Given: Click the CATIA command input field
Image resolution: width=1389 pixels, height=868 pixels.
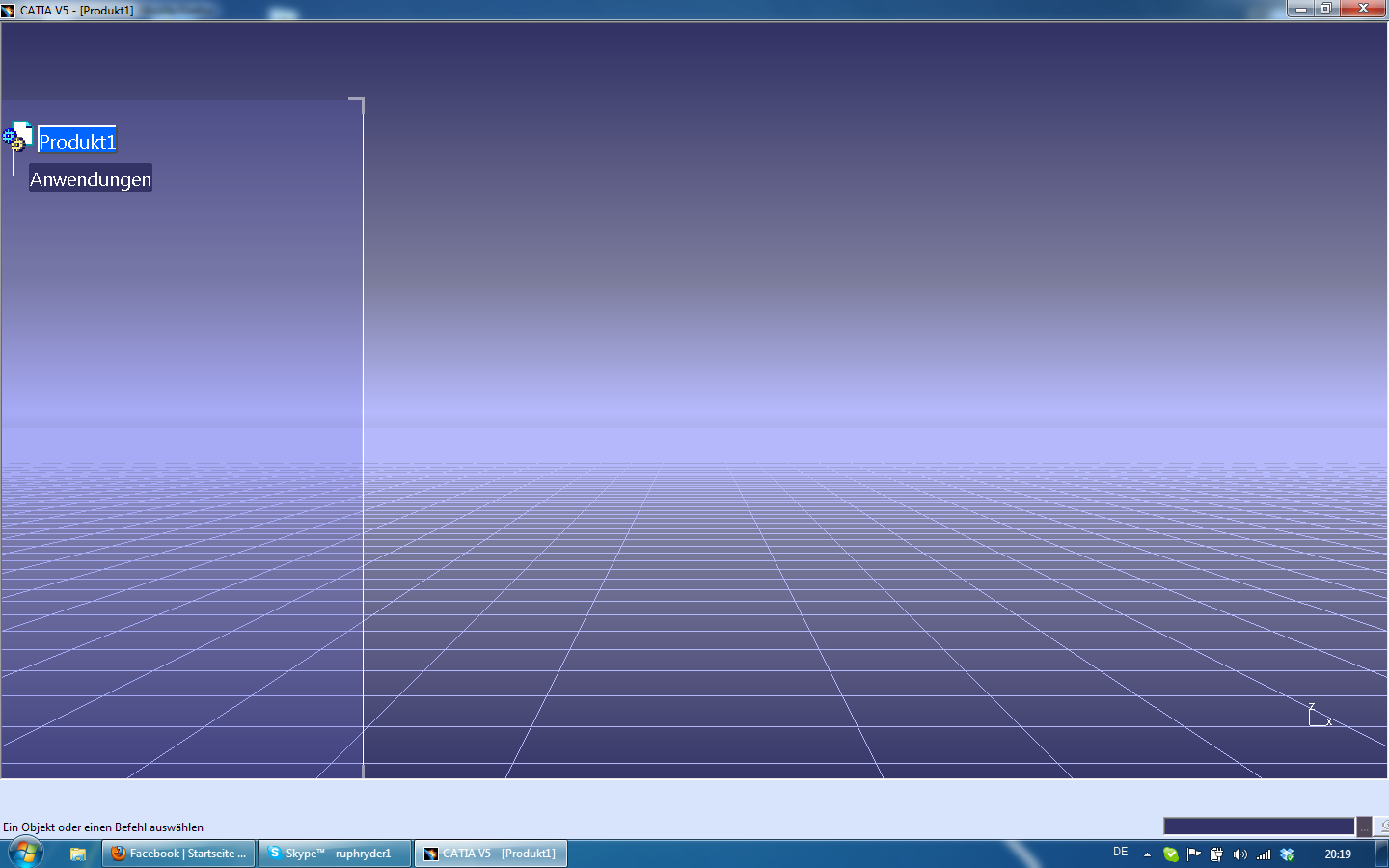Looking at the screenshot, I should 1259,827.
